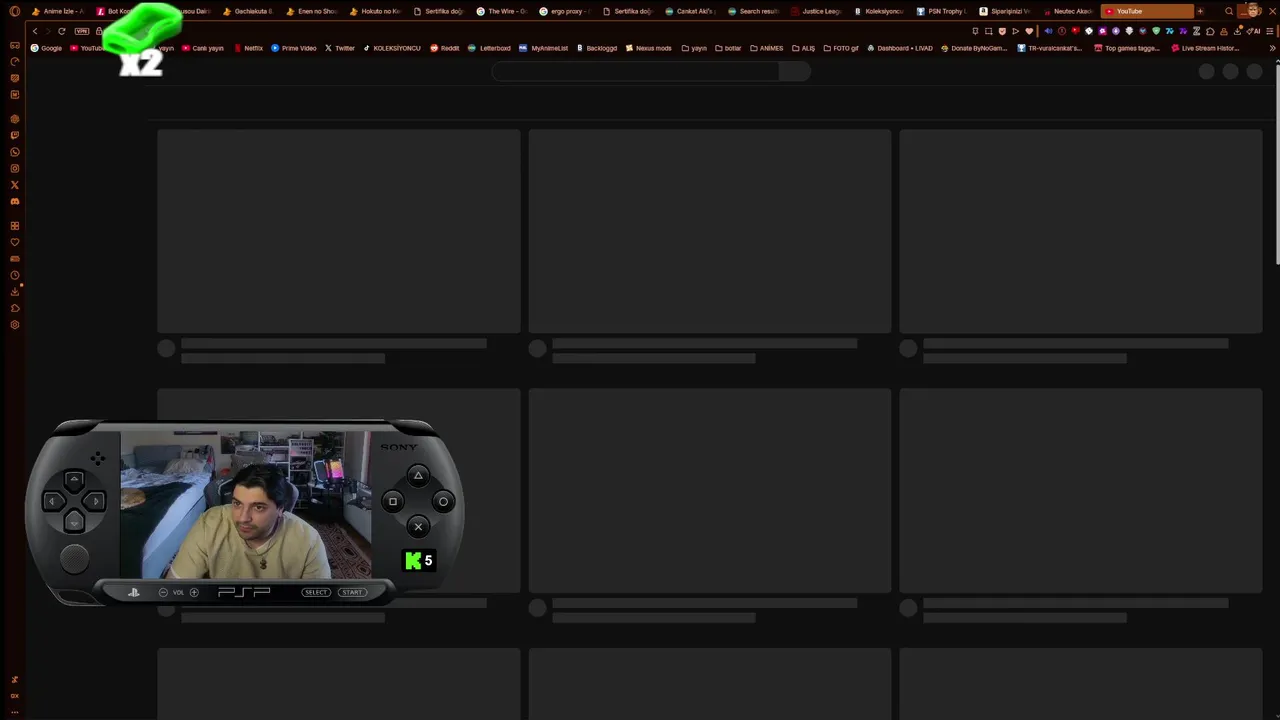Open Instagram from the sidebar
Viewport: 1280px width, 720px height.
tap(14, 168)
